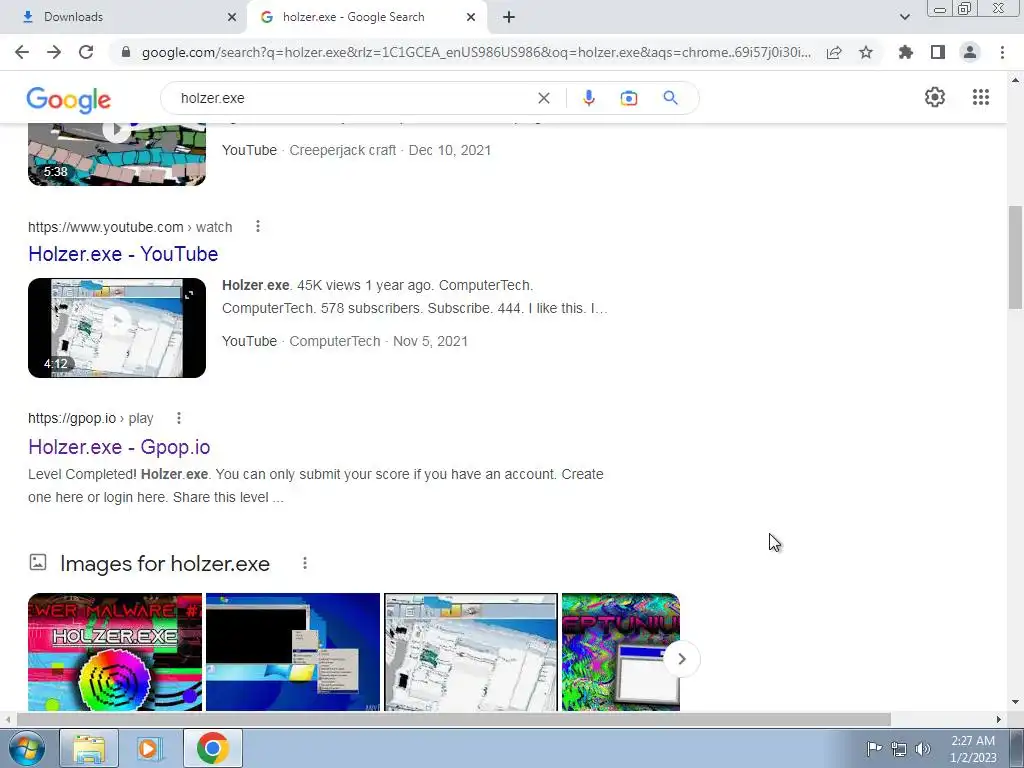This screenshot has height=768, width=1024.
Task: Select the URL in the address bar
Action: click(476, 52)
